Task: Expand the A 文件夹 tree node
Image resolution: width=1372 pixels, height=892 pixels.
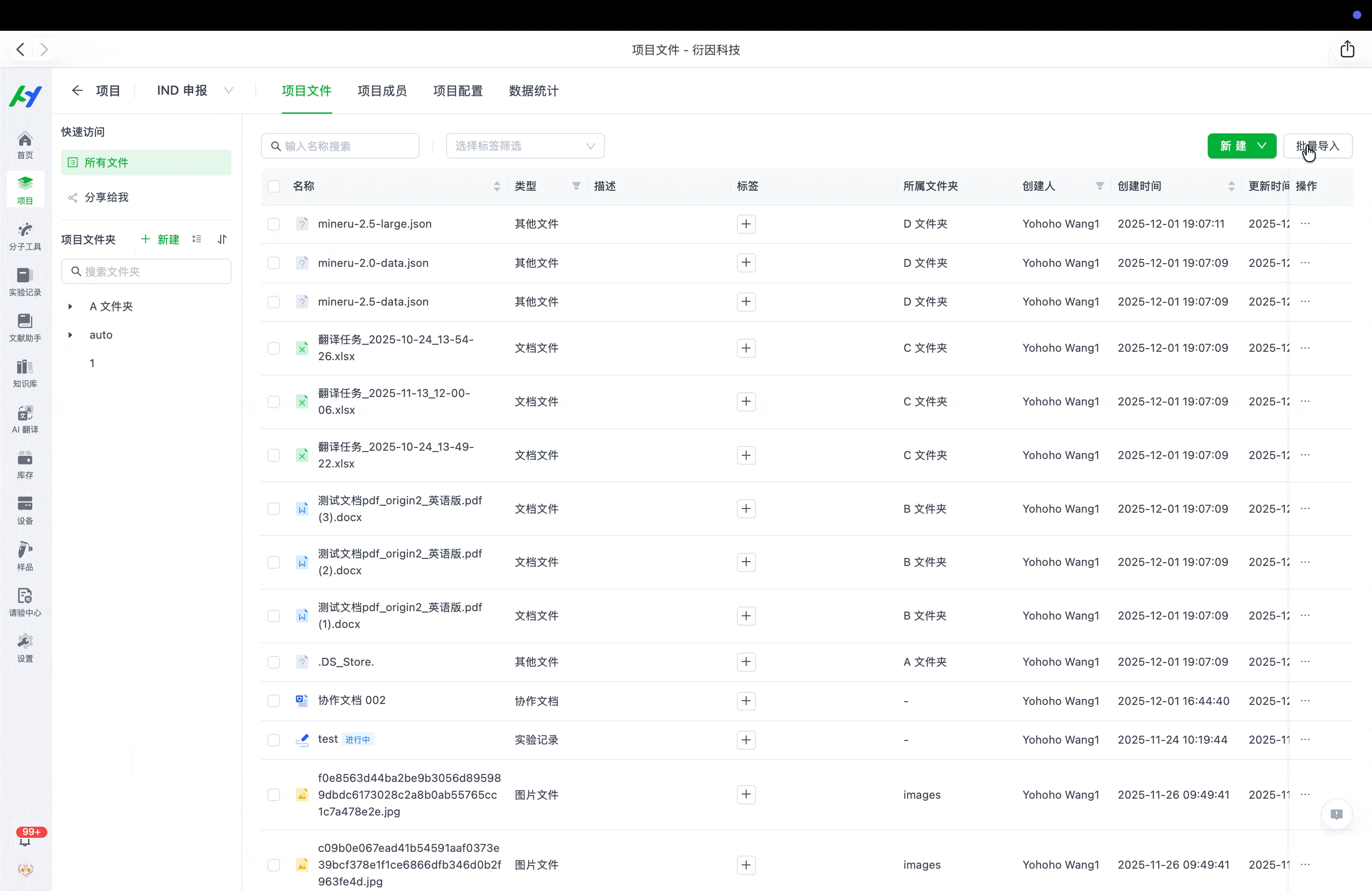Action: (x=70, y=307)
